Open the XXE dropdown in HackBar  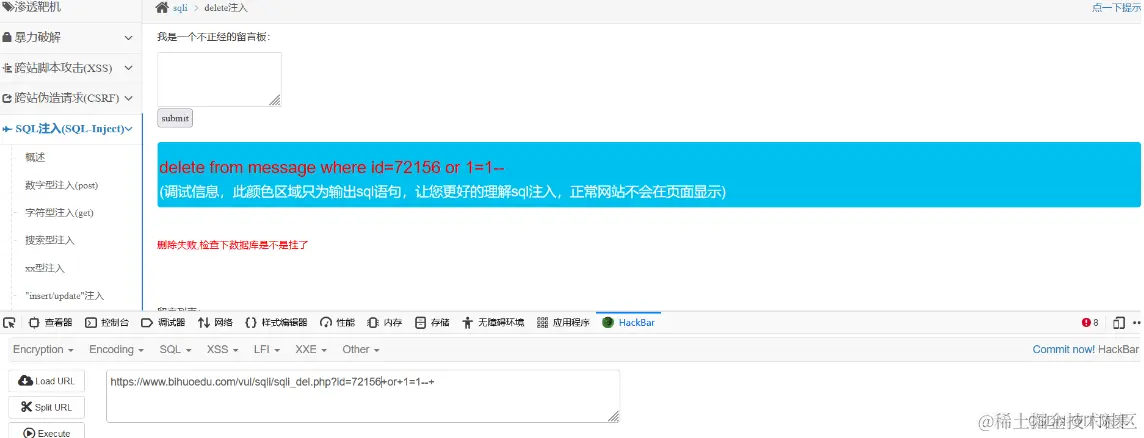tap(312, 350)
